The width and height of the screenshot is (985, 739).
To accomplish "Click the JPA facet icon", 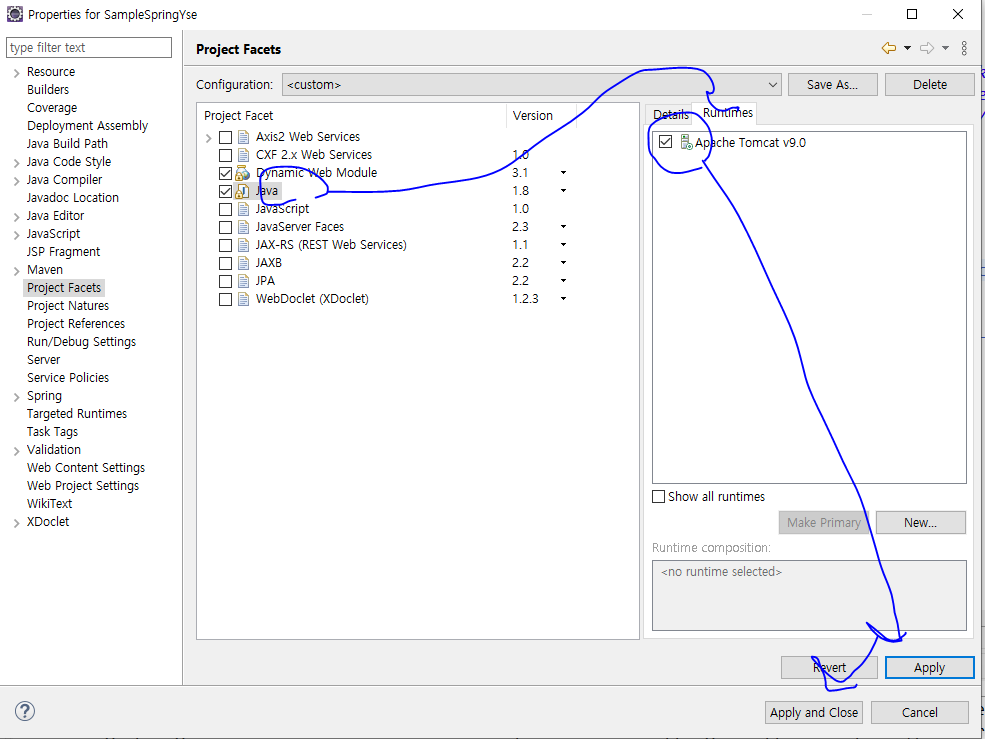I will pos(243,281).
